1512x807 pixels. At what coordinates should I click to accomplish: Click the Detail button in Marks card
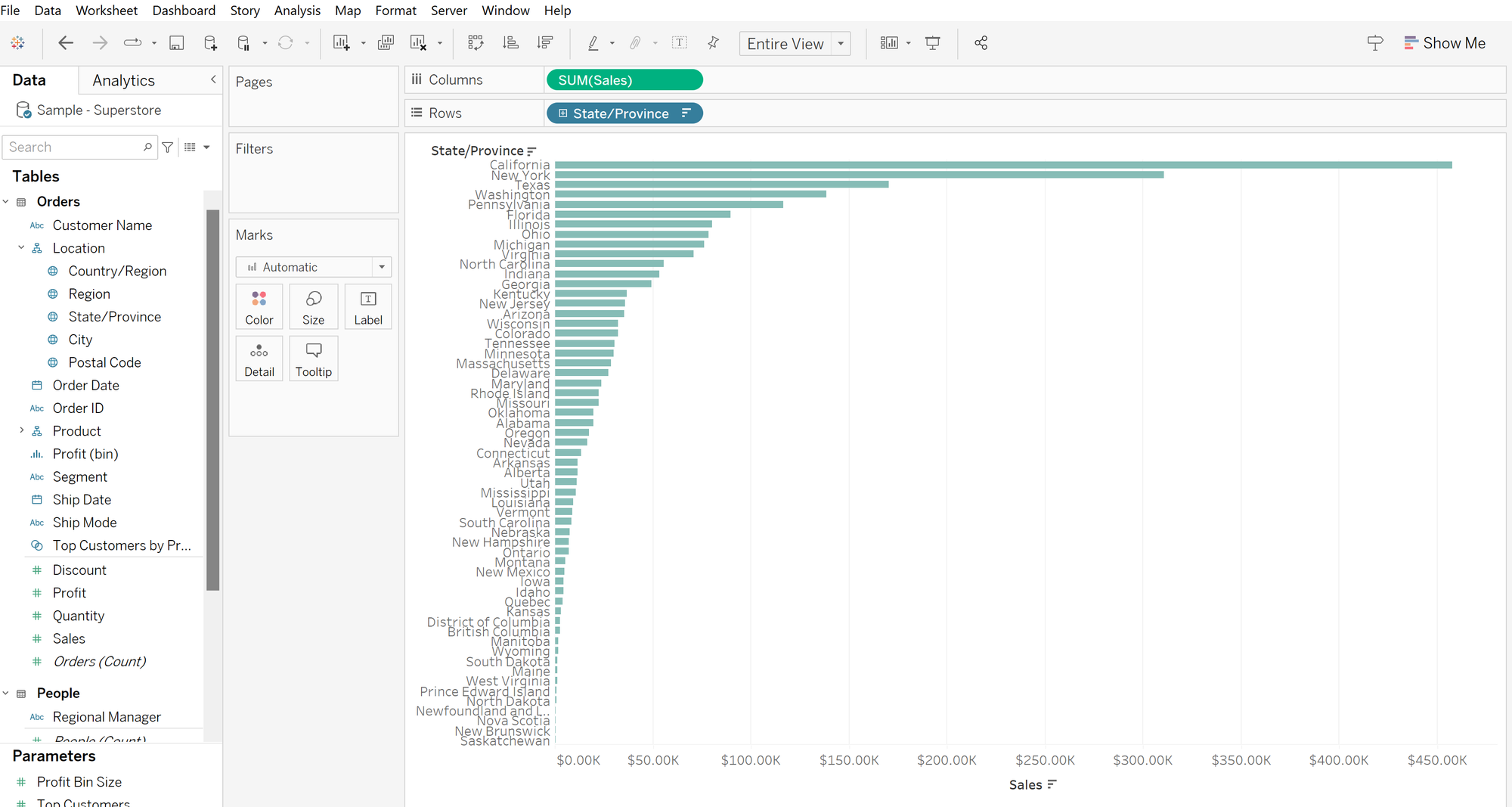(x=259, y=358)
